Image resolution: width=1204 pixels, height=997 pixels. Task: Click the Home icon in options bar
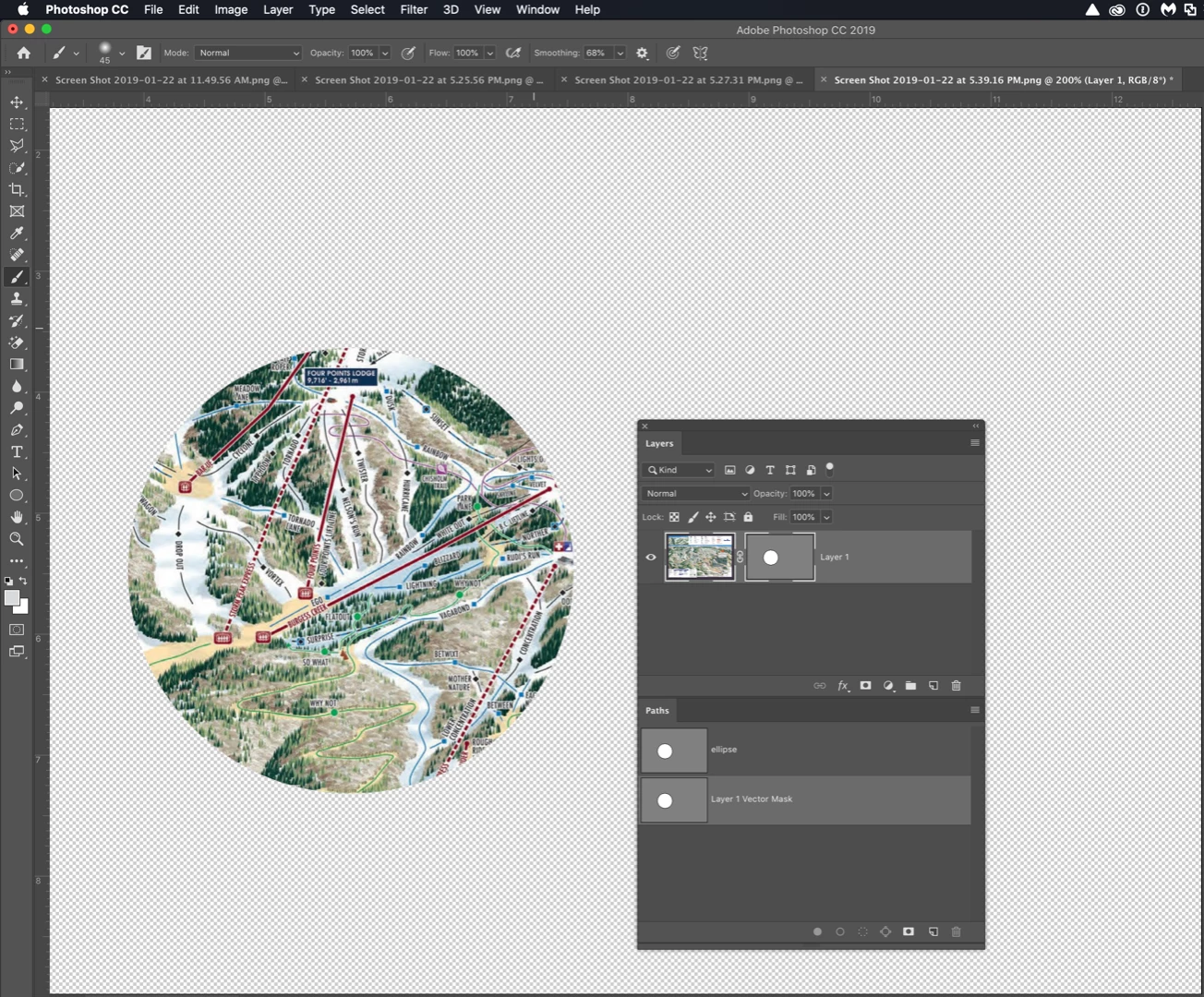tap(24, 54)
